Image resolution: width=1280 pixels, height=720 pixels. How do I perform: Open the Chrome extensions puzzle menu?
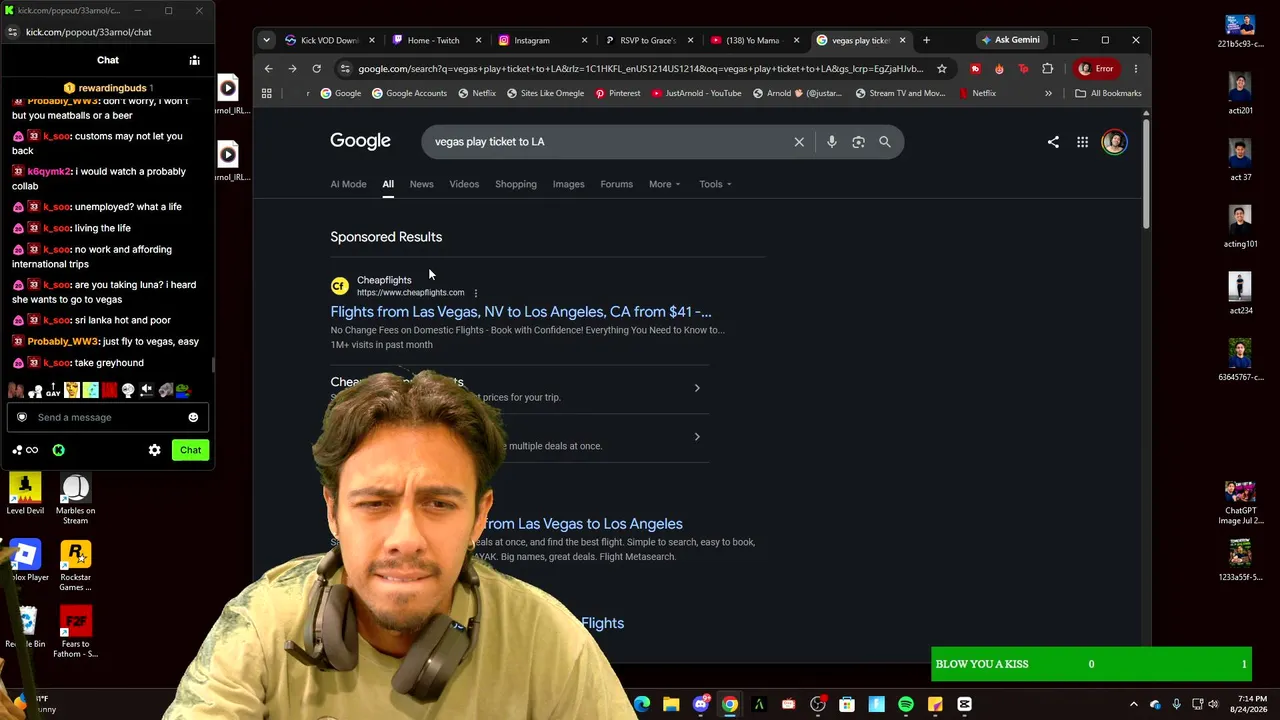click(x=1048, y=69)
